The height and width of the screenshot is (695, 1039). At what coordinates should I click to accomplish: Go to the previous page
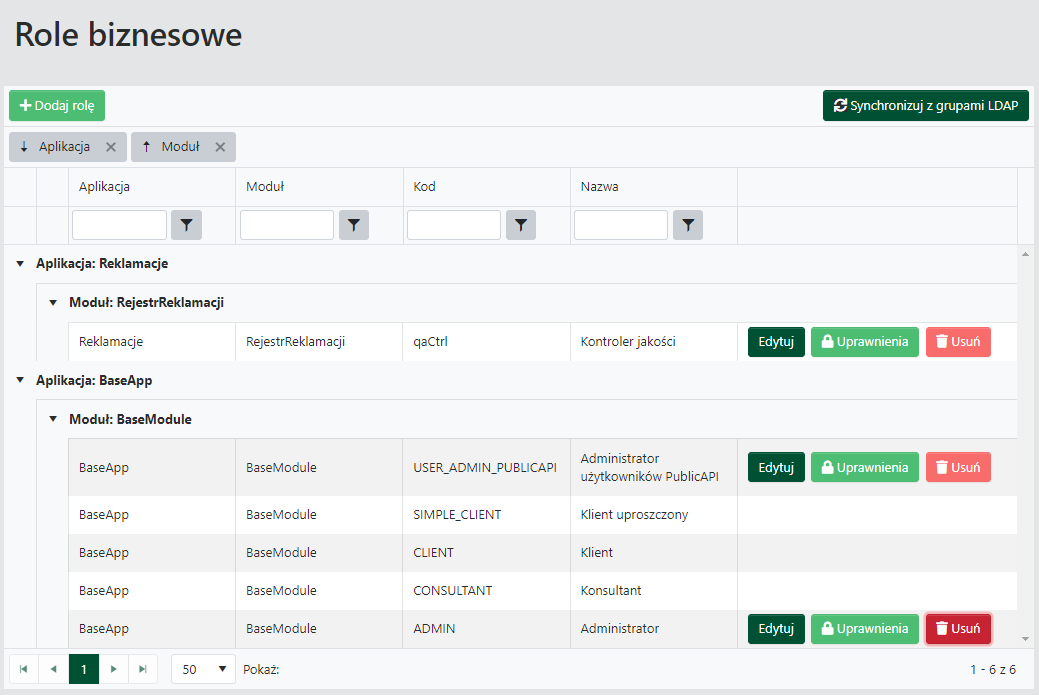pyautogui.click(x=54, y=669)
